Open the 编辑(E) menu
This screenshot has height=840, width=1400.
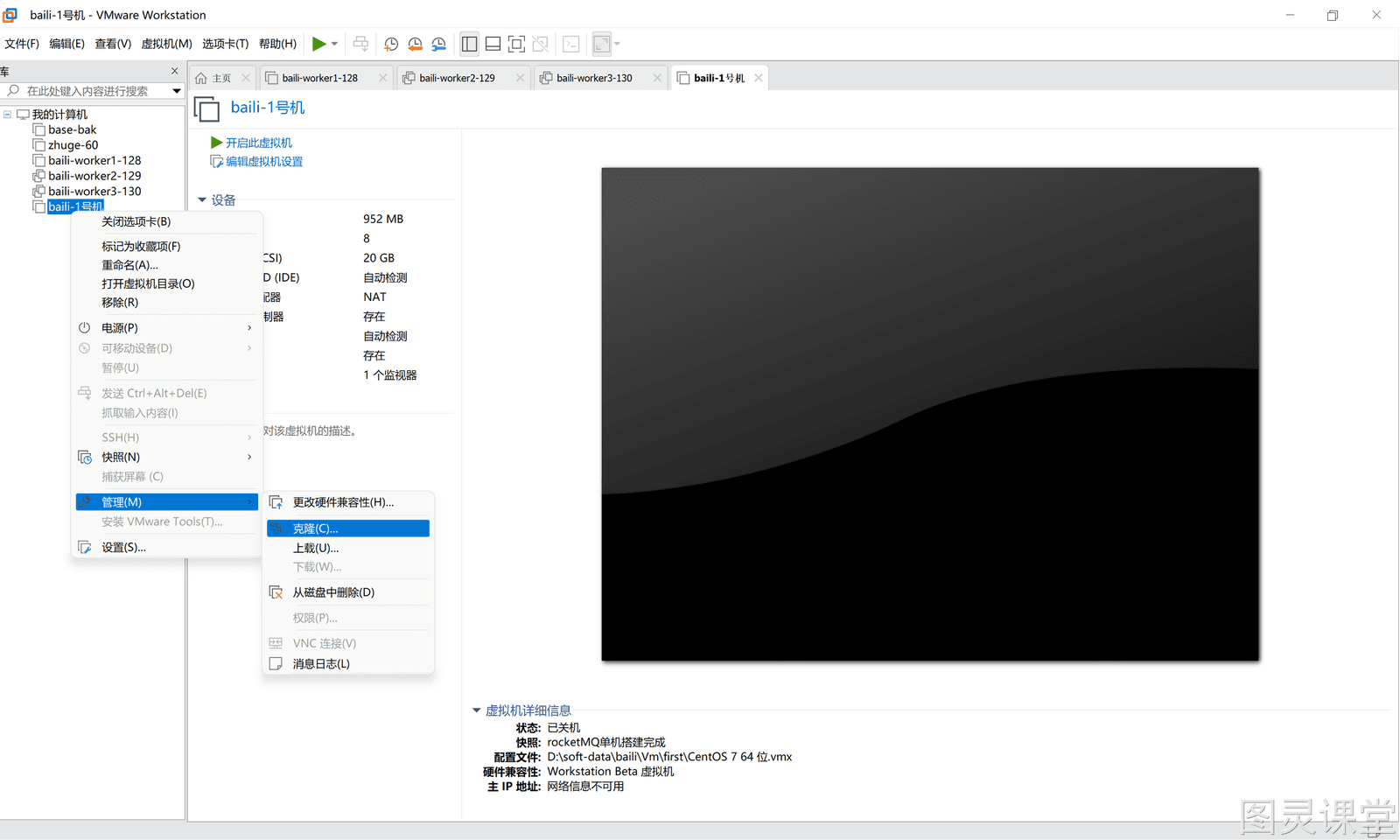click(66, 44)
